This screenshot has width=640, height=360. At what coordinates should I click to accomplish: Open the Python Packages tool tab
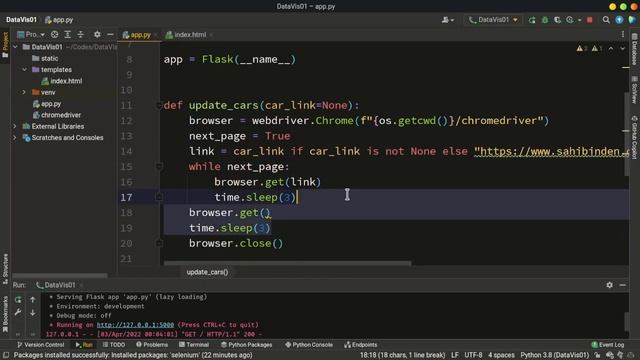pos(246,345)
